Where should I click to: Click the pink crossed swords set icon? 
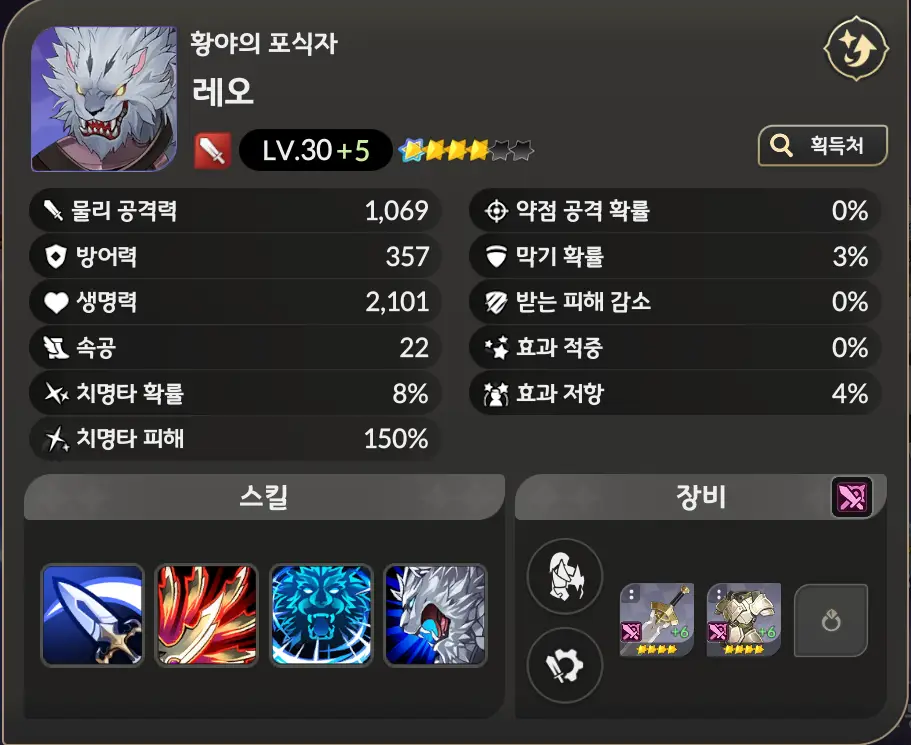[x=852, y=497]
